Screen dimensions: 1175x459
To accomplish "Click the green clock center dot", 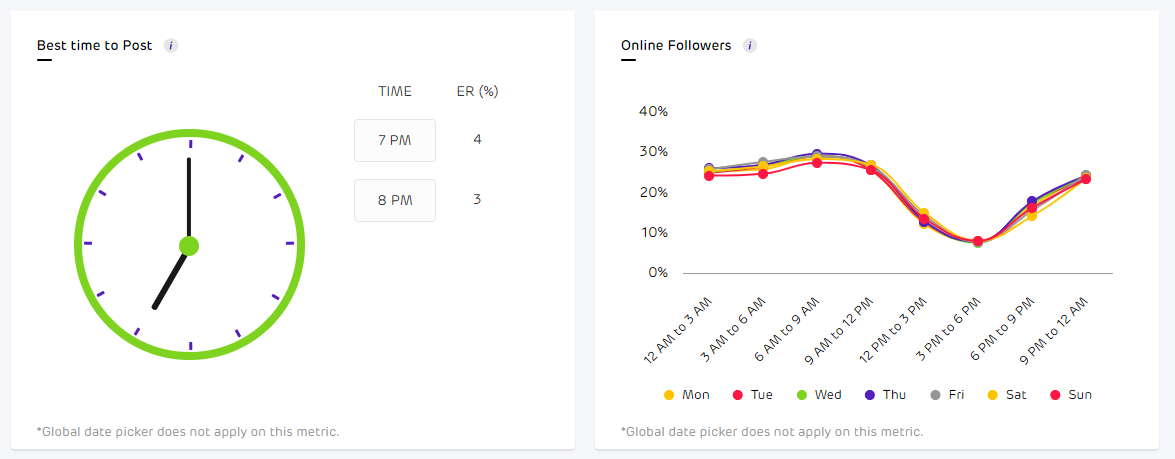I will [189, 245].
